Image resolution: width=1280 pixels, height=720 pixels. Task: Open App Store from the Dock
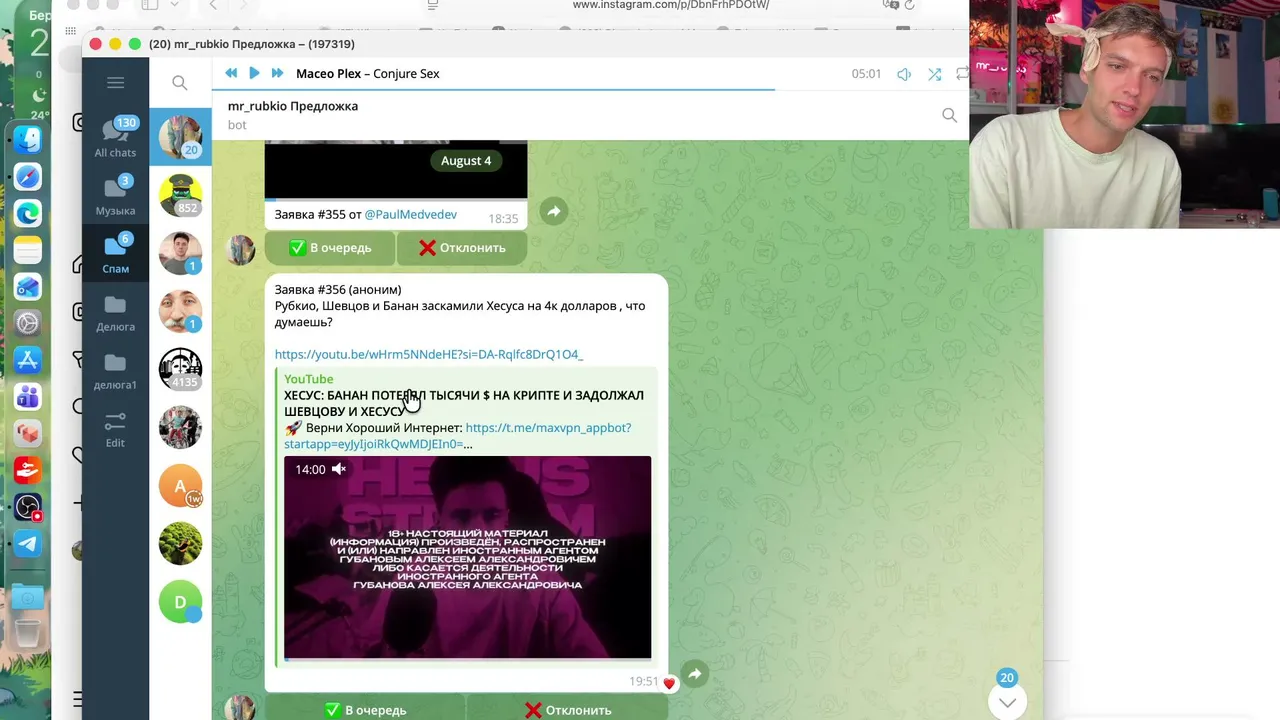(x=28, y=360)
